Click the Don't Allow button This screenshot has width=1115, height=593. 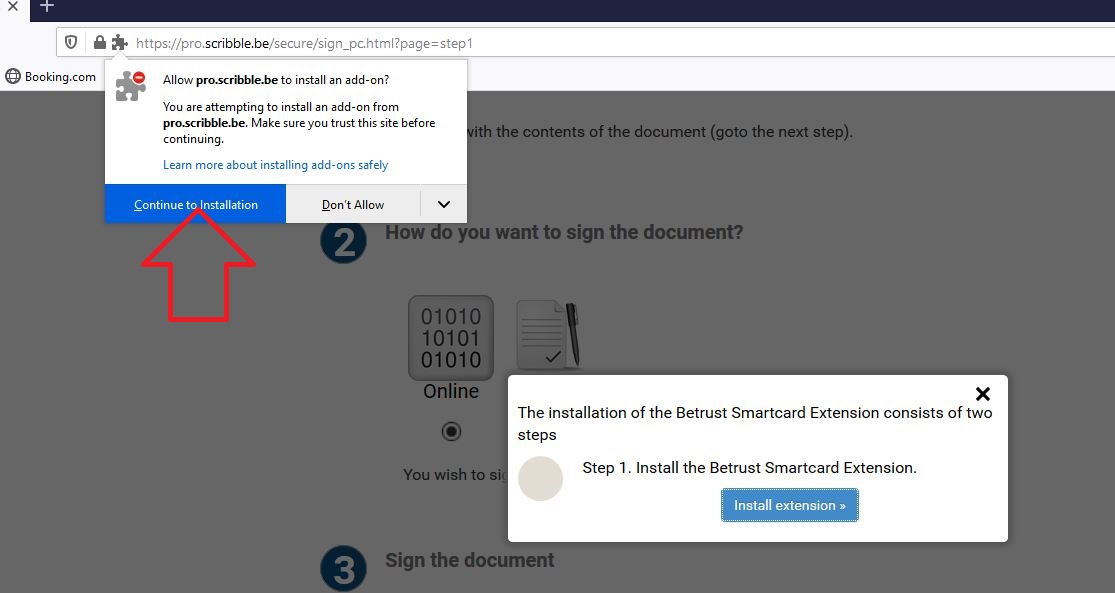coord(353,204)
